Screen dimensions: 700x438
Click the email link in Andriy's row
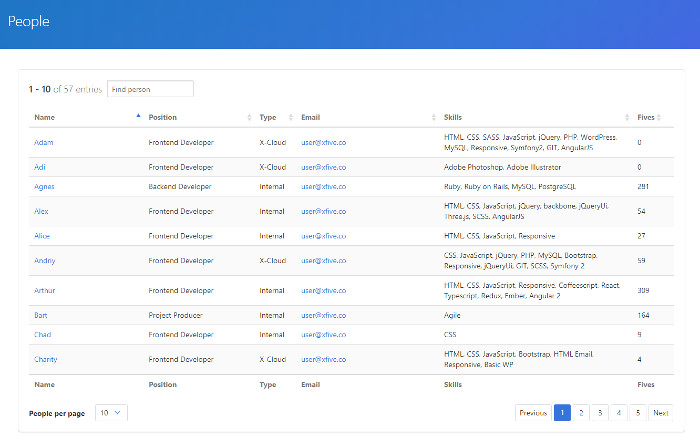coord(324,260)
